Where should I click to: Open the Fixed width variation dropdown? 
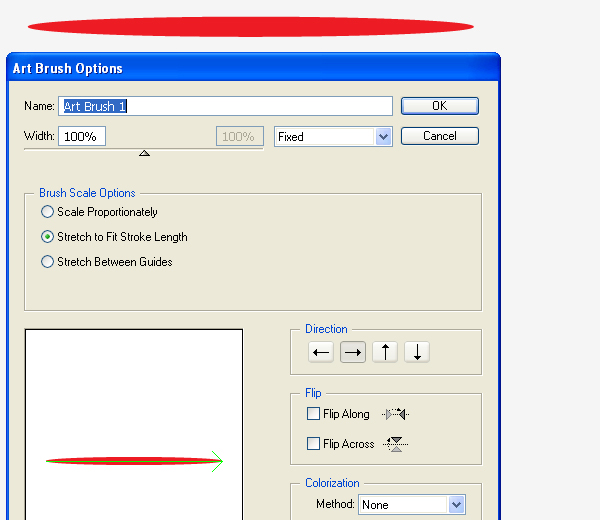[x=333, y=137]
